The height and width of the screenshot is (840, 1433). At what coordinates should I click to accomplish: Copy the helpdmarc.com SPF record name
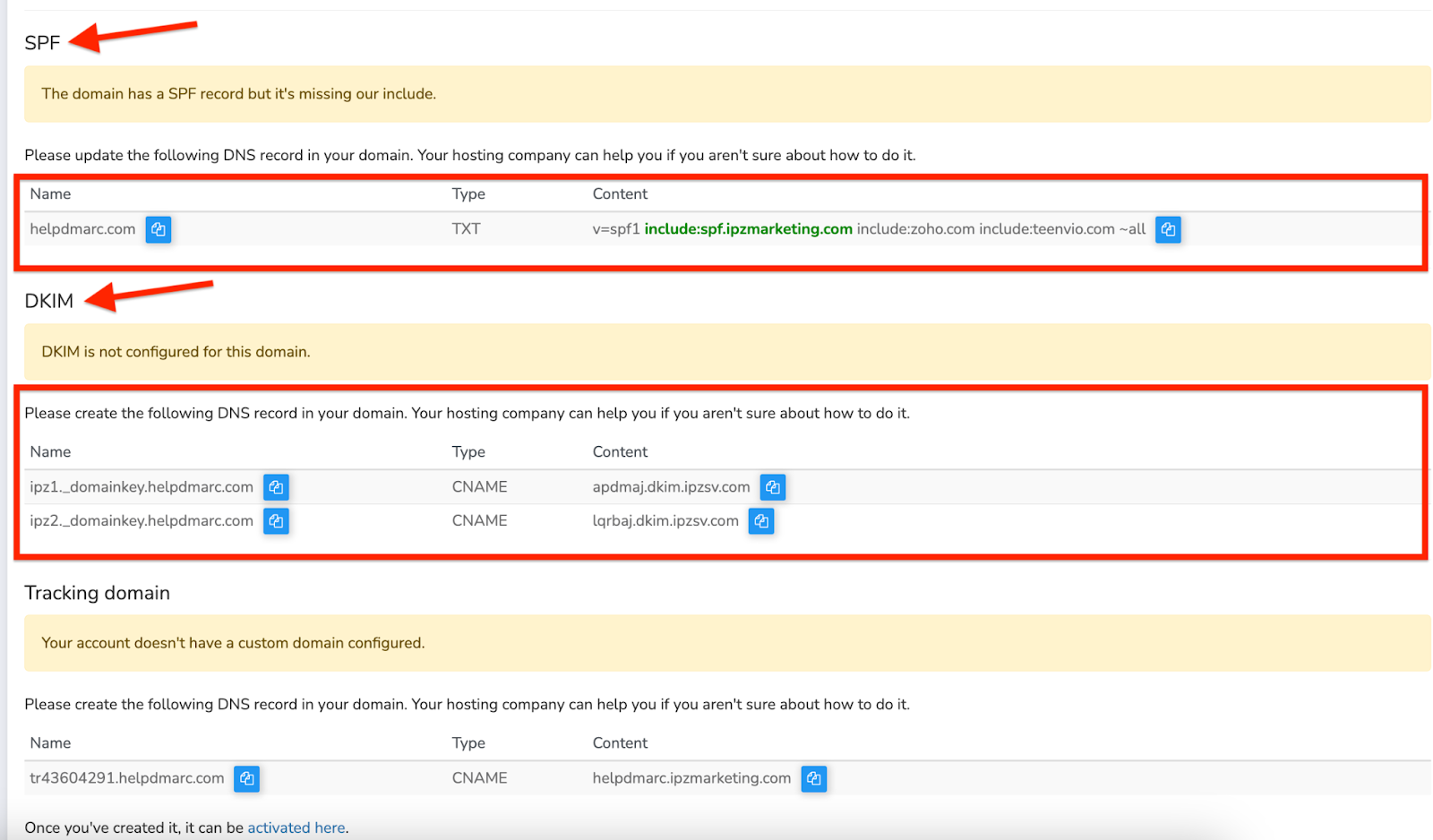158,229
